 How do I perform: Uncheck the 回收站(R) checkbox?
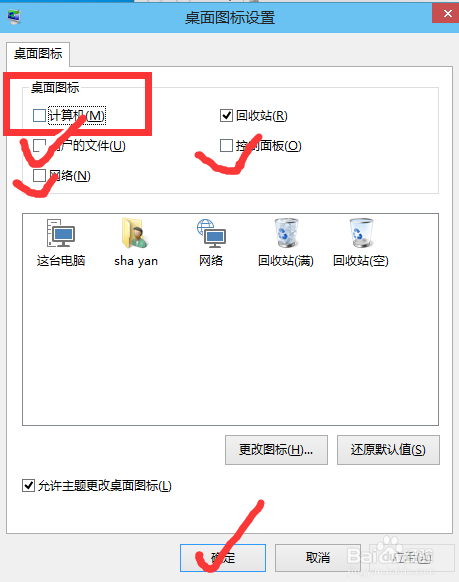226,115
